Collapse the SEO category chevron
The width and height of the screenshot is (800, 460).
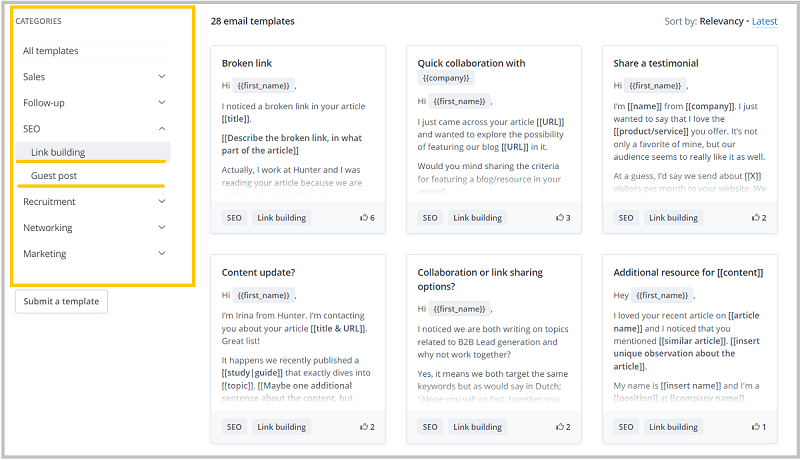[162, 129]
